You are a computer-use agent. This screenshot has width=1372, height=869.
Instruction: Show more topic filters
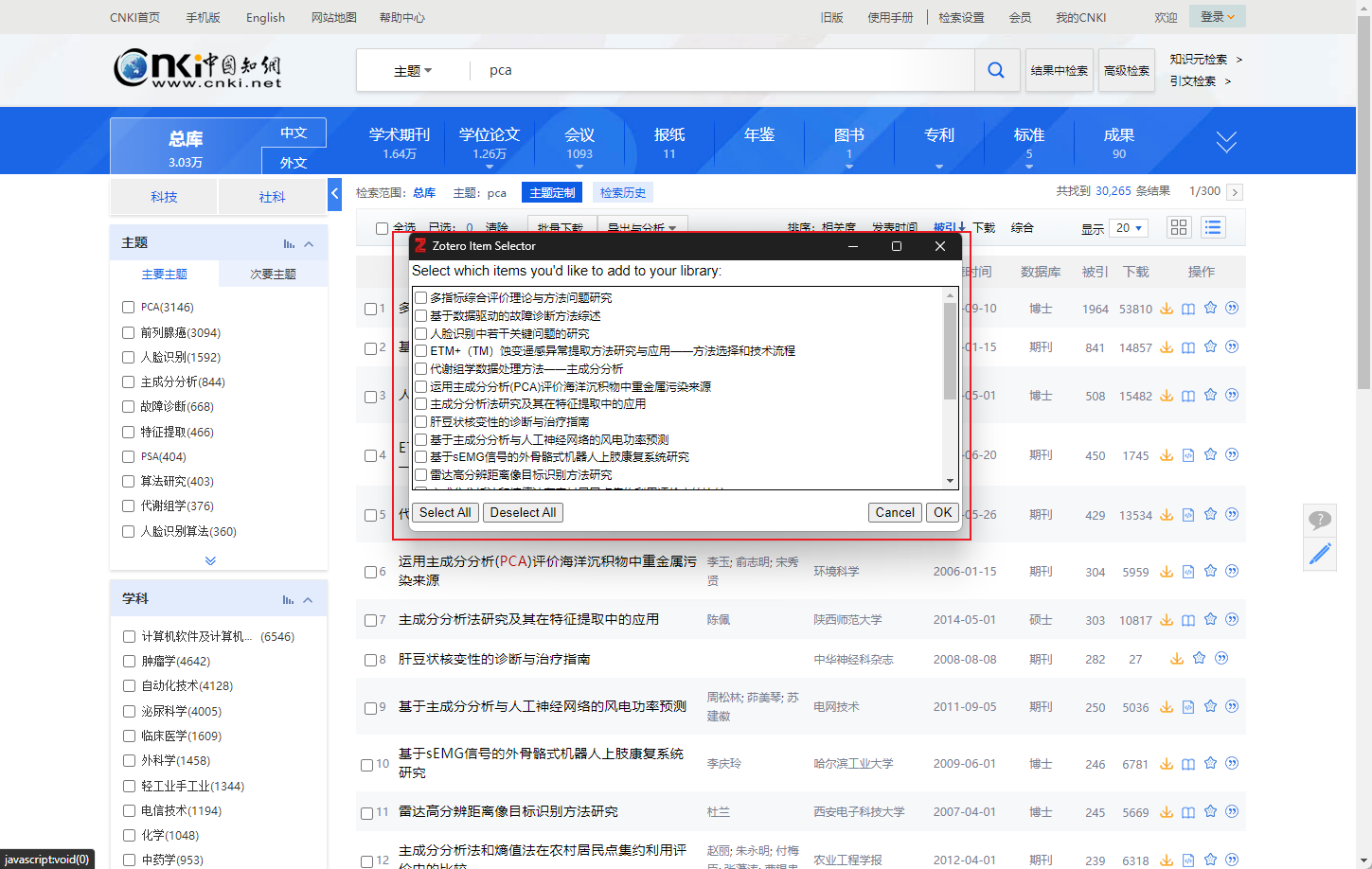(x=210, y=560)
